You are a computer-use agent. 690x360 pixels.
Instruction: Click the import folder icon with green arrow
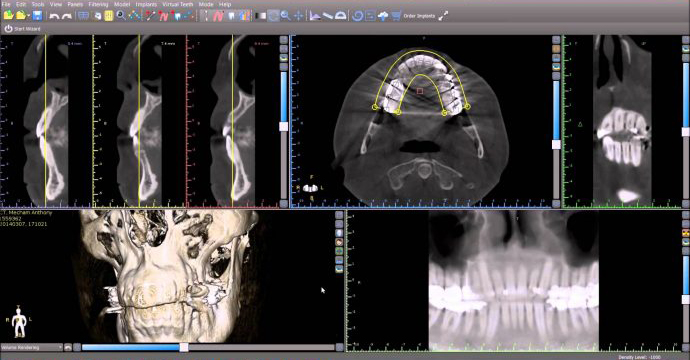click(x=8, y=16)
